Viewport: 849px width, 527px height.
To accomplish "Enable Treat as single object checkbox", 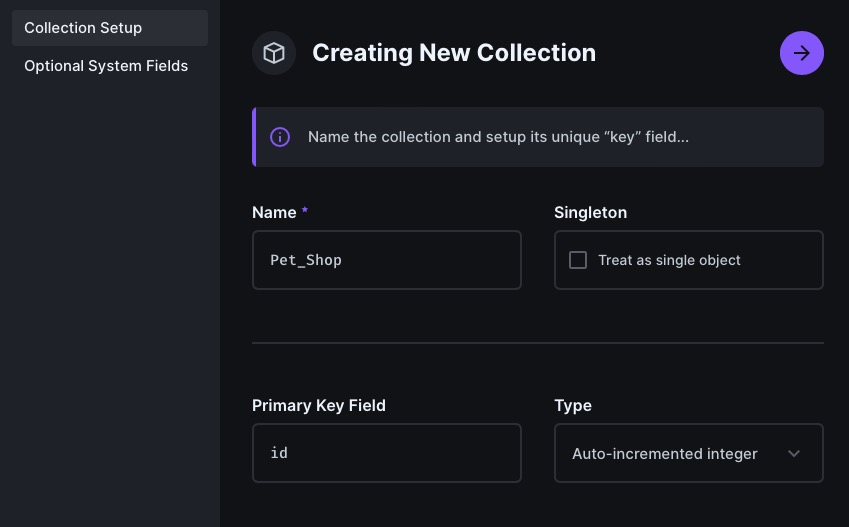I will [578, 260].
